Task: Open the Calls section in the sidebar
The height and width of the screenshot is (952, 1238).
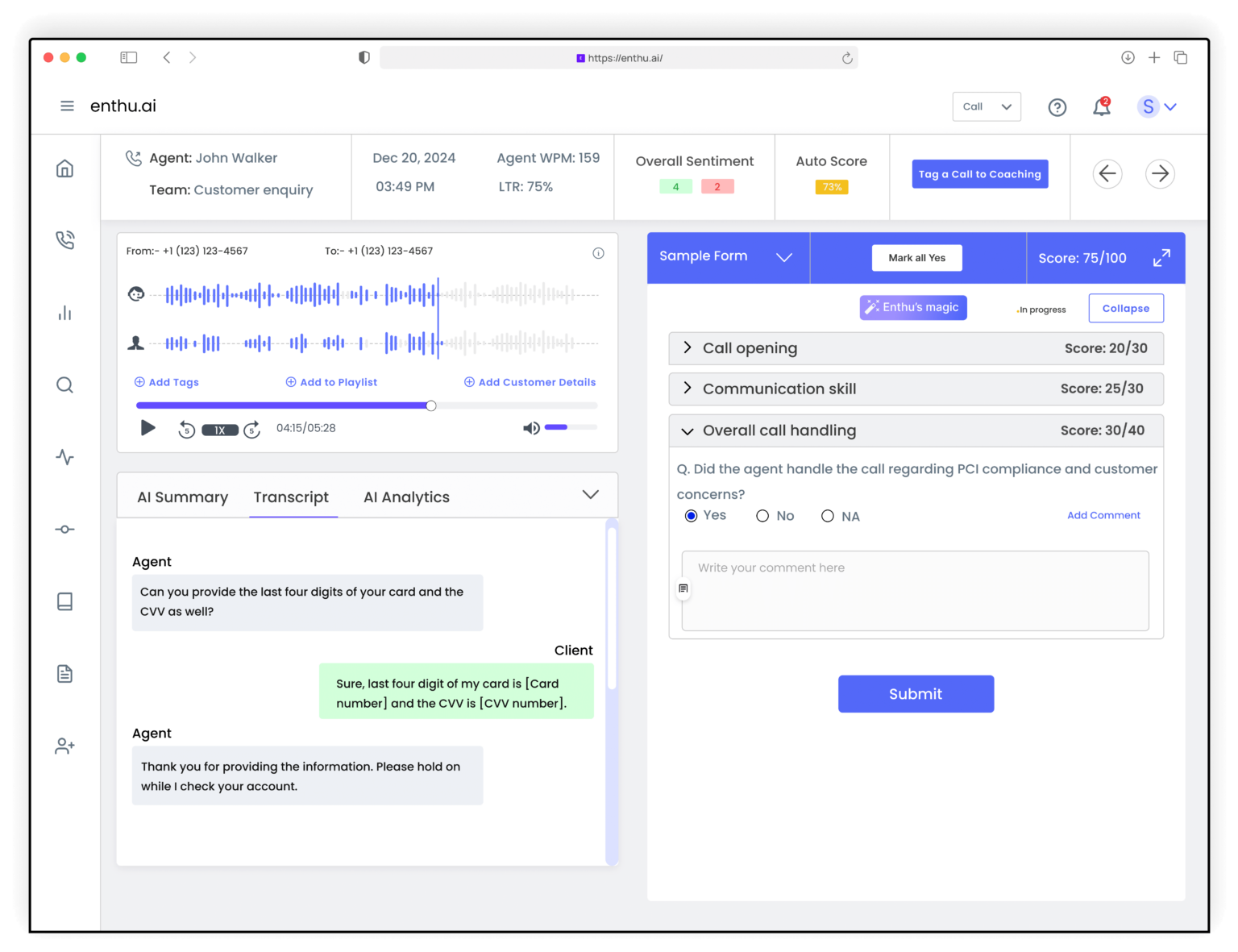Action: (64, 239)
